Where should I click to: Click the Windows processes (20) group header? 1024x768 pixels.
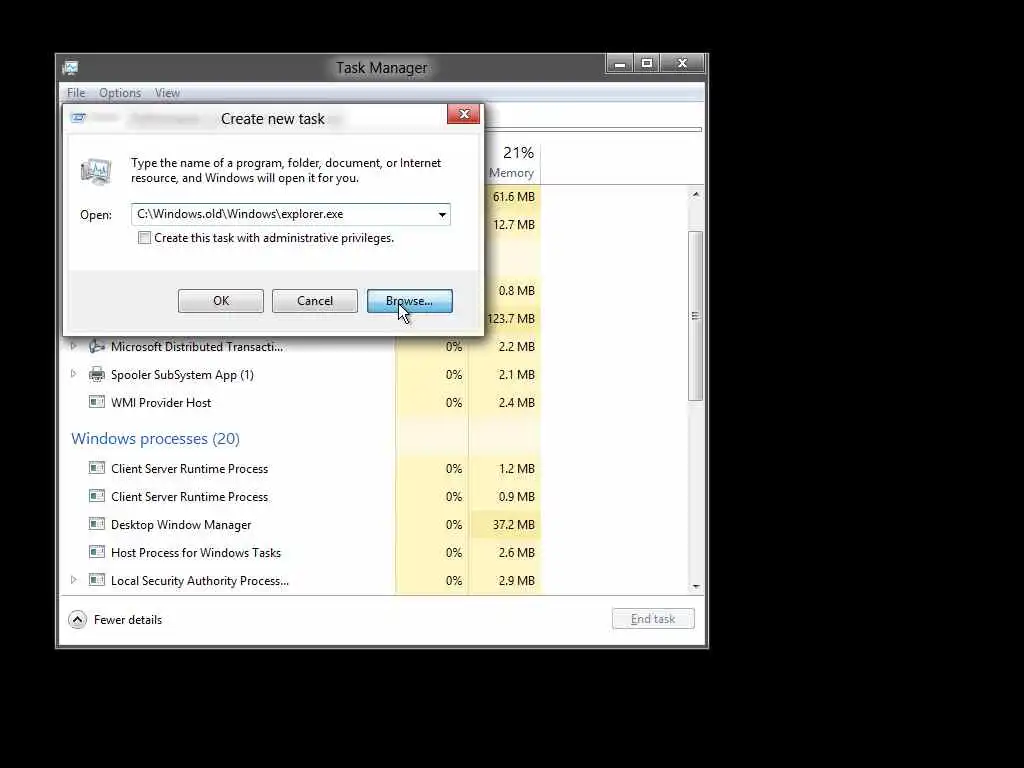click(155, 438)
